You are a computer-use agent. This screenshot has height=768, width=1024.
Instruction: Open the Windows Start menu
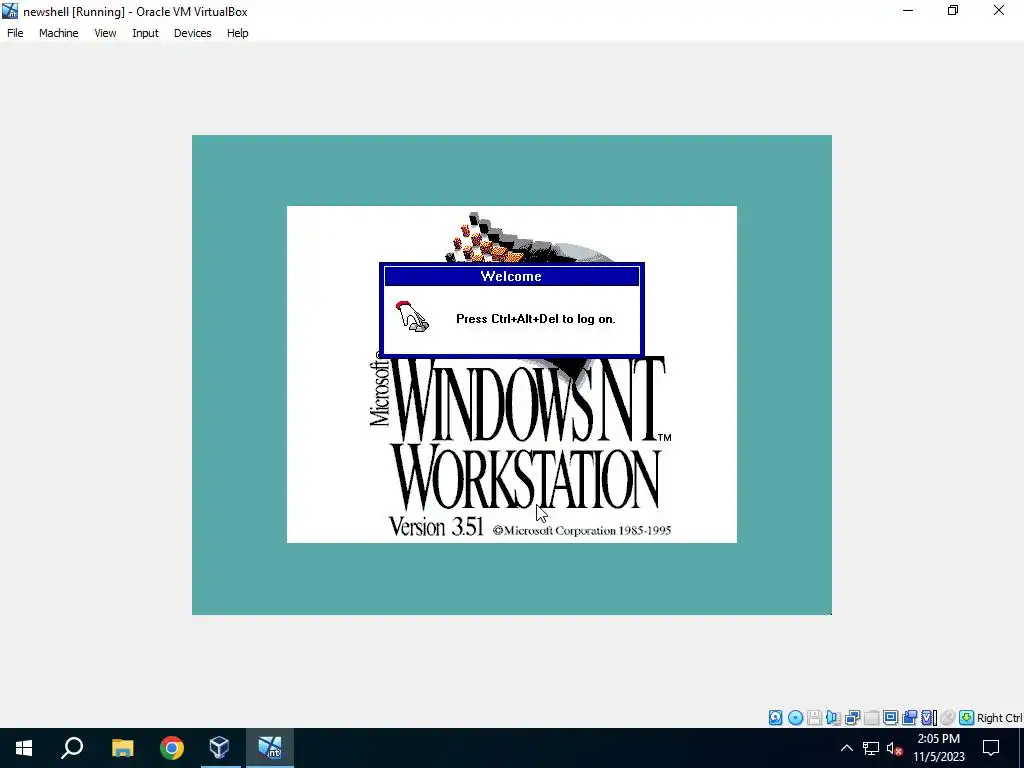[24, 748]
